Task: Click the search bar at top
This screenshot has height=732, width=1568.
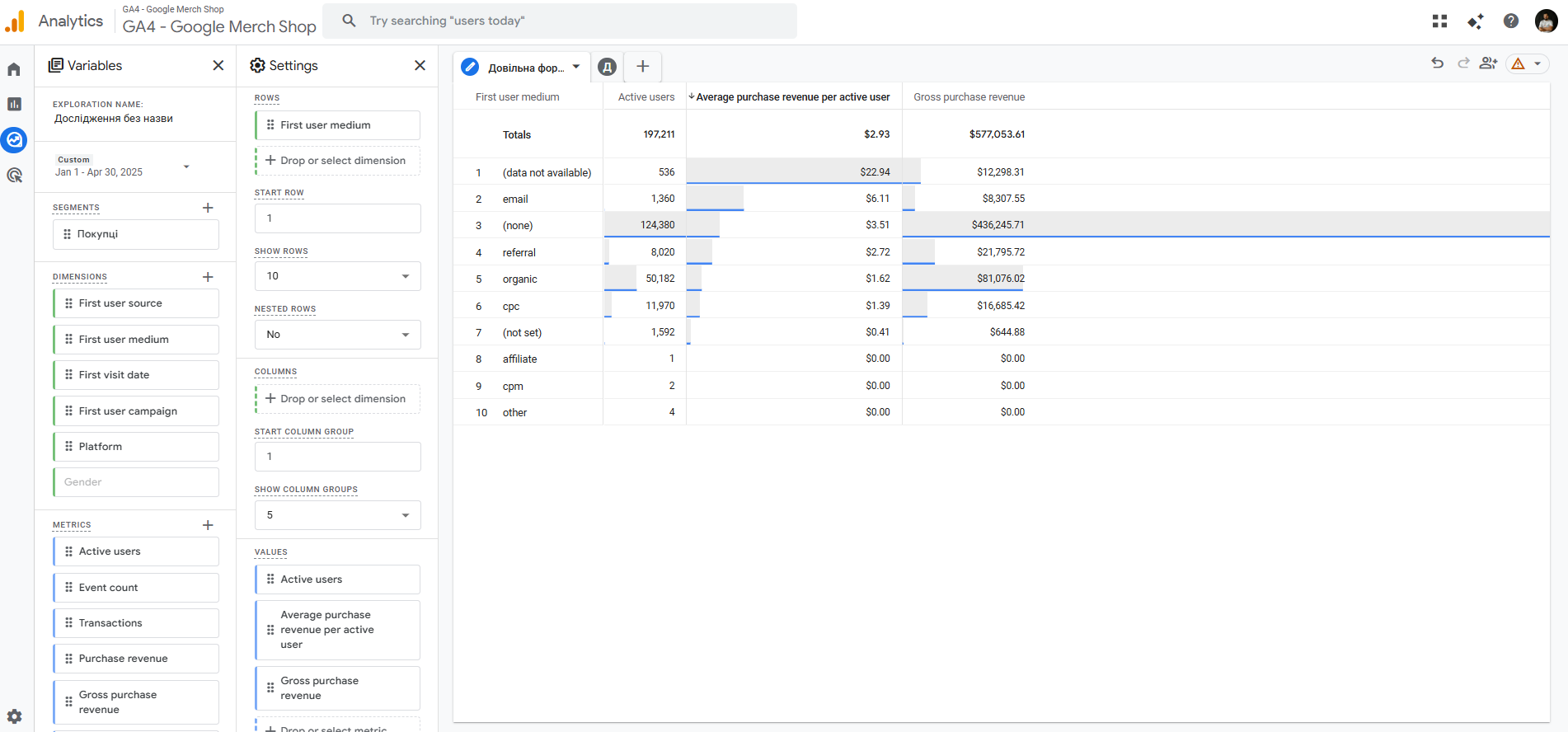Action: pos(561,21)
